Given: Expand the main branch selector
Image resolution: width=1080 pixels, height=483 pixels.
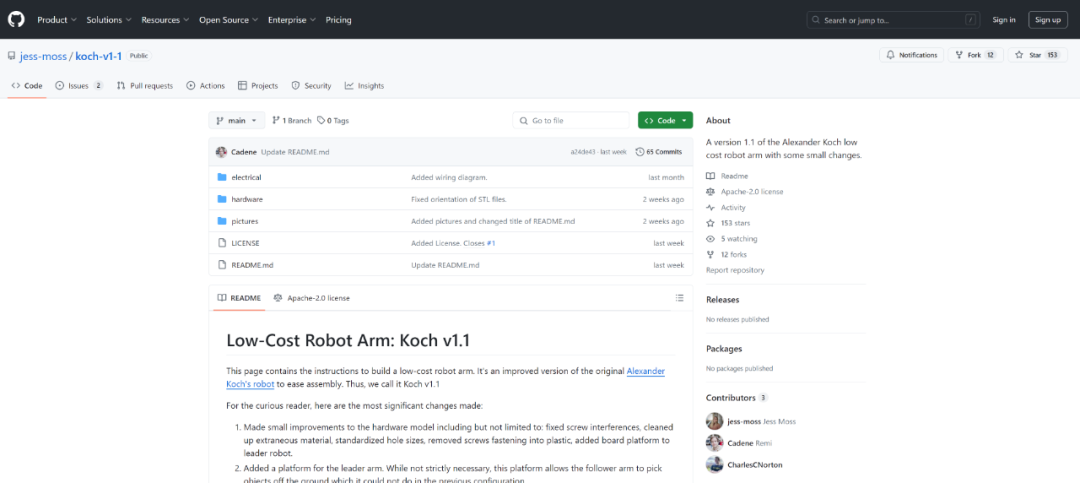Looking at the screenshot, I should pos(237,120).
